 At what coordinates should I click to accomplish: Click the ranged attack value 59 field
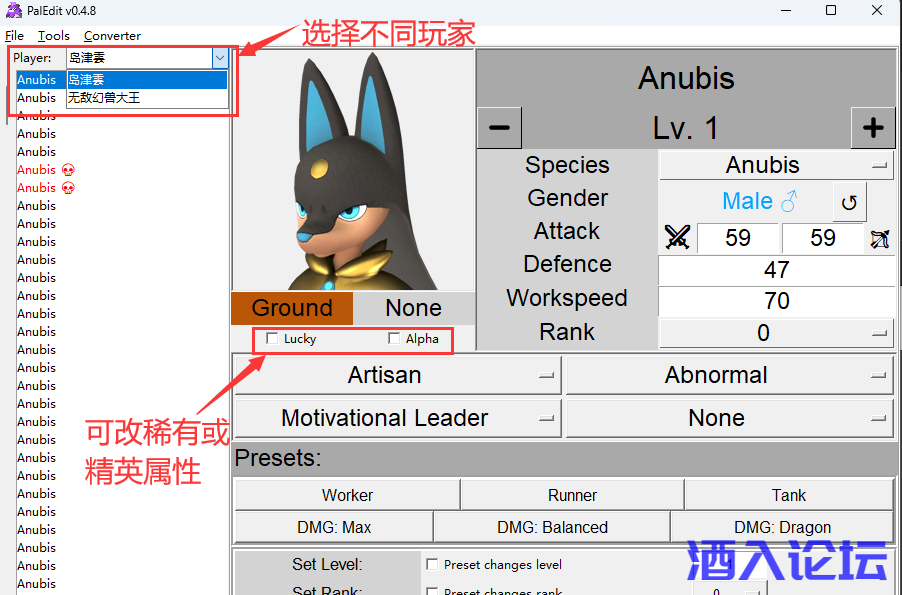(823, 238)
